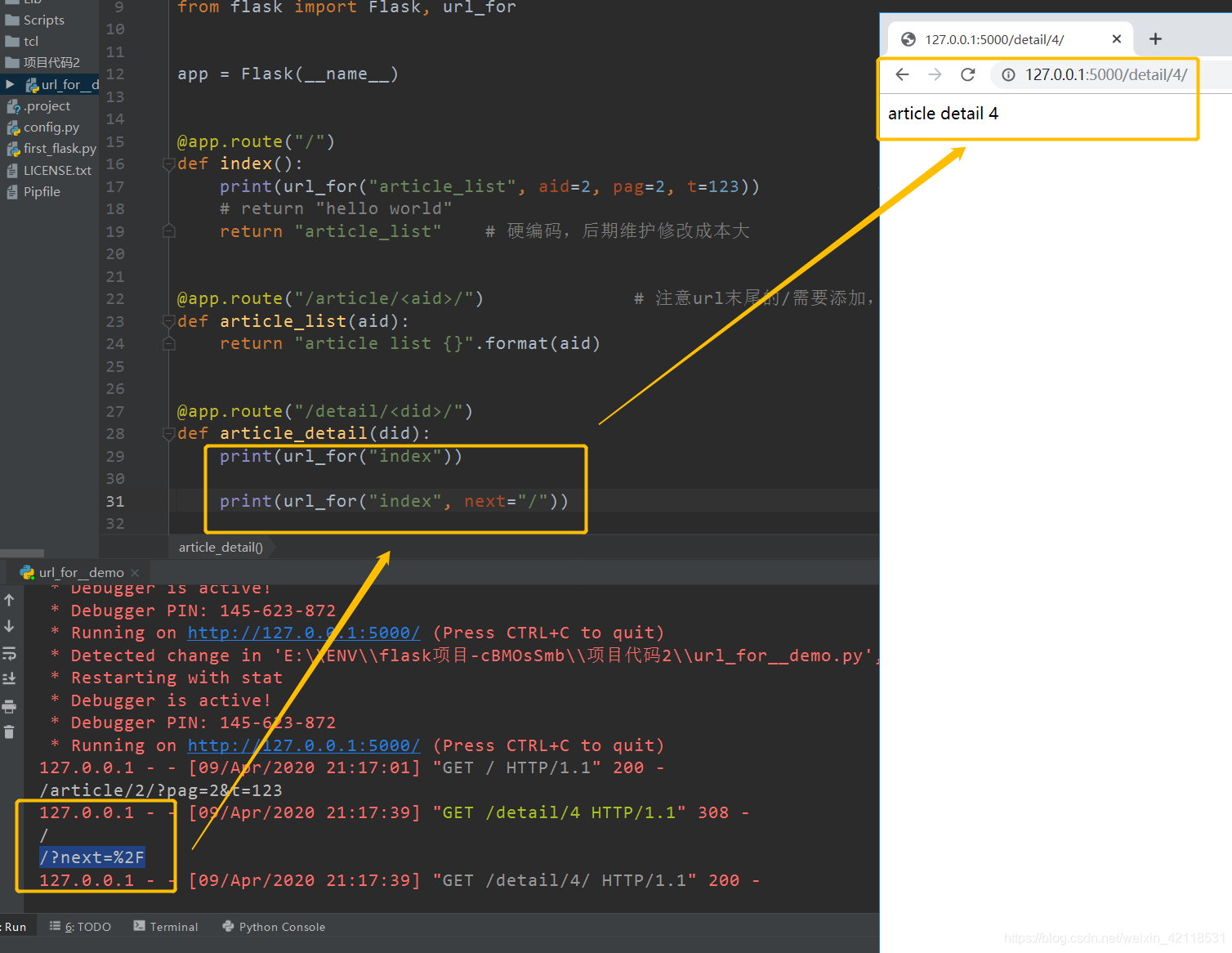Viewport: 1232px width, 953px height.
Task: Click the trash icon to clear console
Action: [9, 732]
